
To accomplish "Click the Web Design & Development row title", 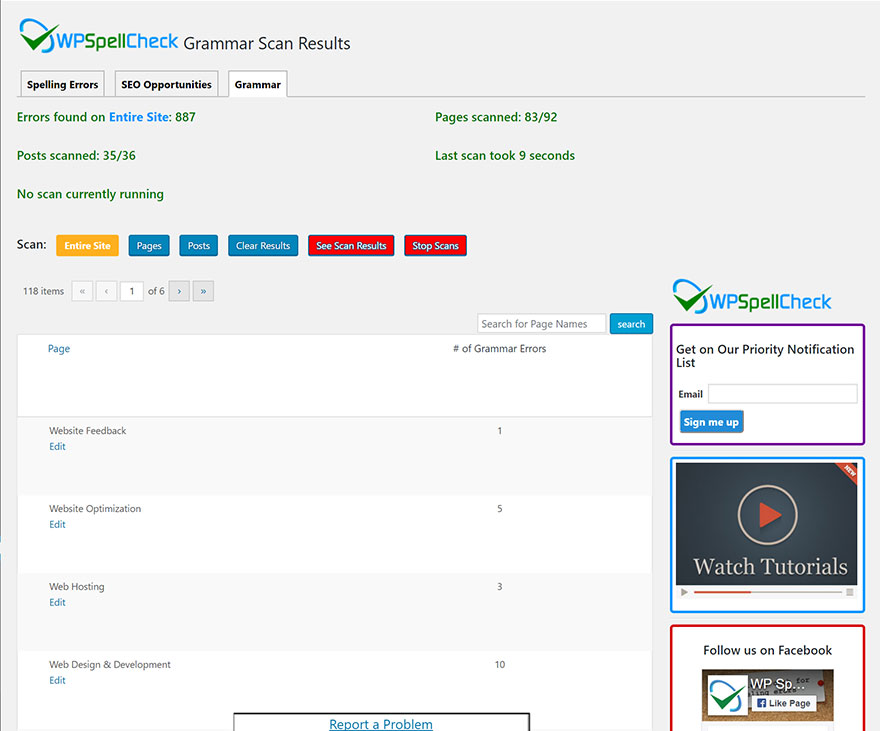I will coord(110,665).
